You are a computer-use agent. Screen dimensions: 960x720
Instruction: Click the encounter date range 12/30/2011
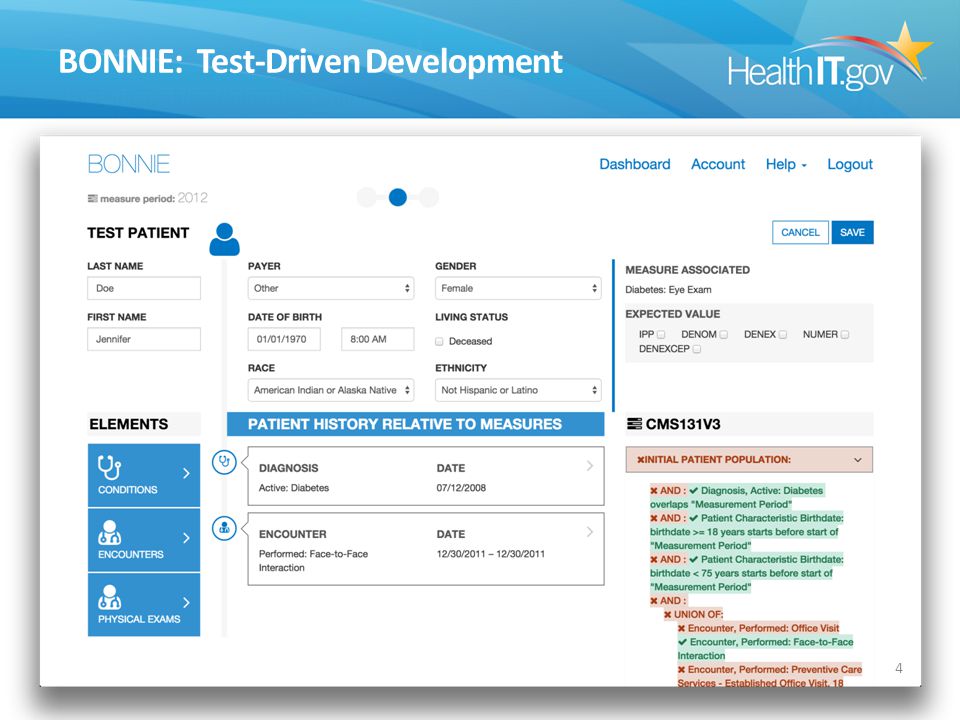coord(490,554)
